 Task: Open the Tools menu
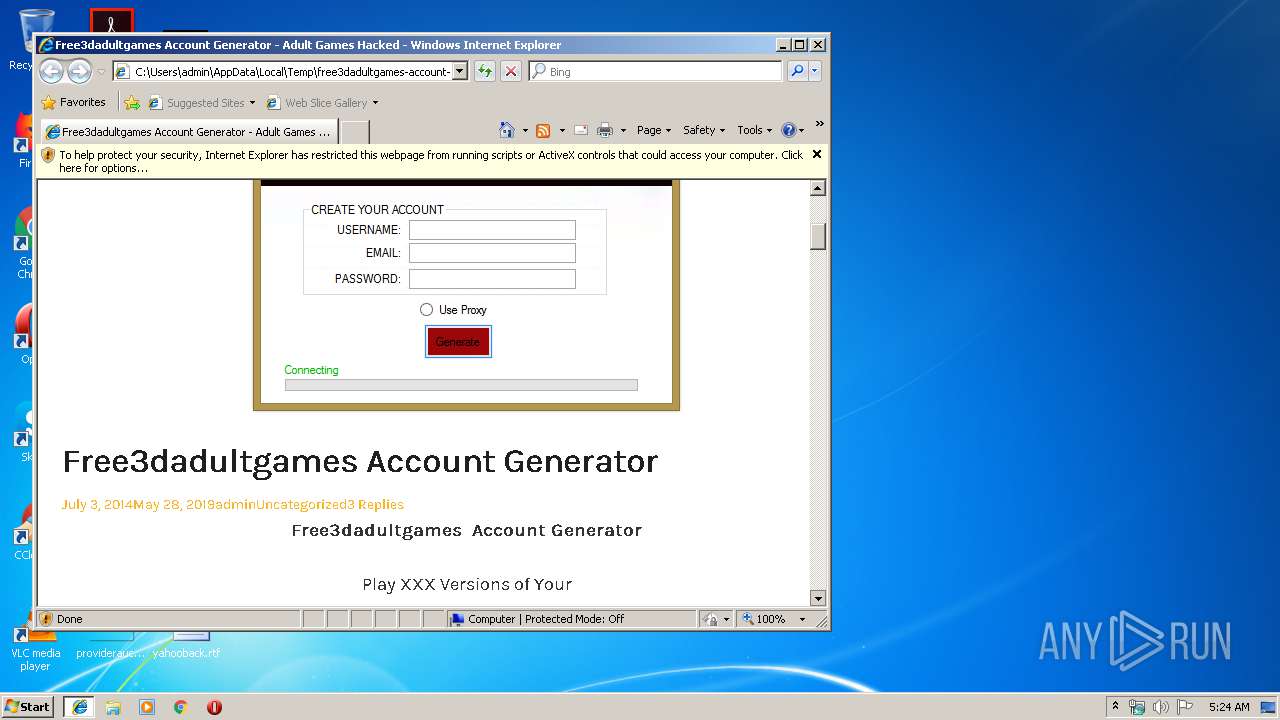pos(755,130)
